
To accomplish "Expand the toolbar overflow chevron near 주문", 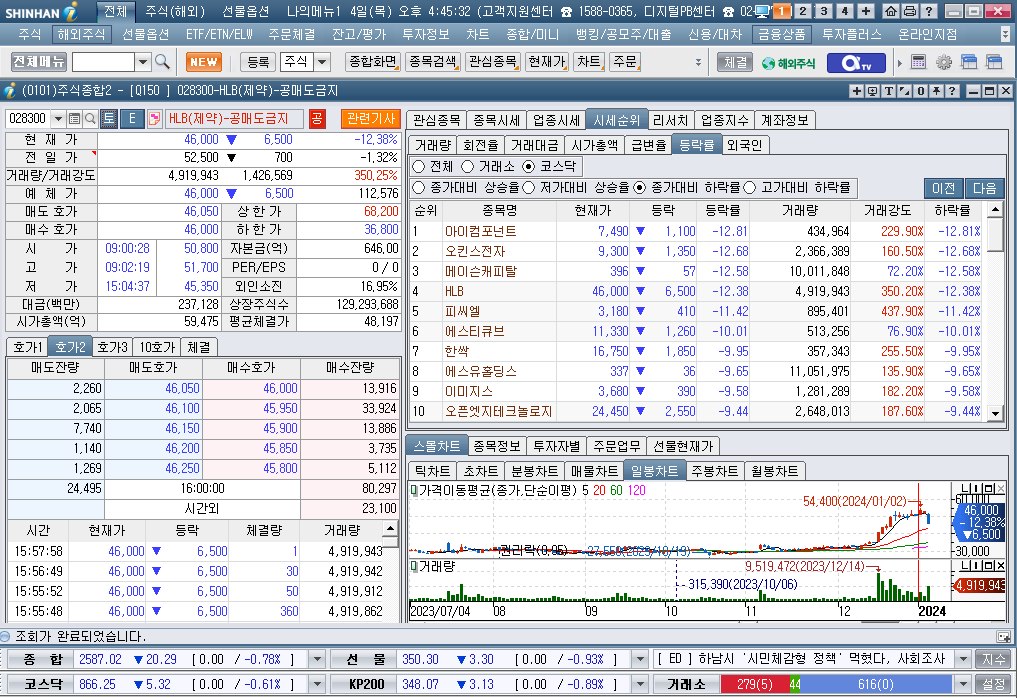I will (698, 62).
